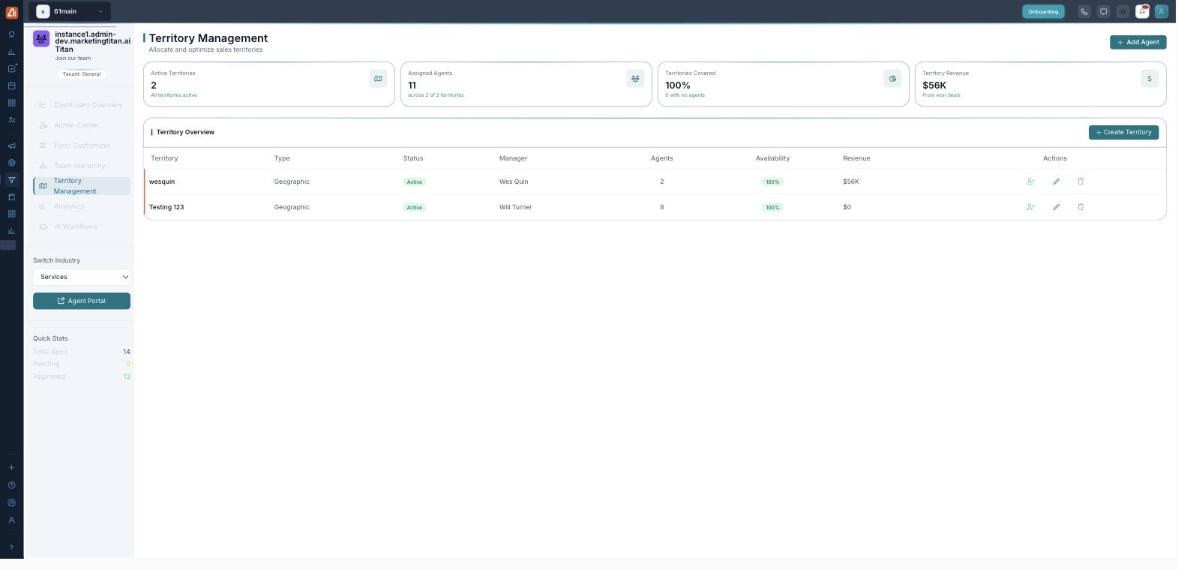Open the notification bell with red badge
Image resolution: width=1178 pixels, height=570 pixels.
1142,11
